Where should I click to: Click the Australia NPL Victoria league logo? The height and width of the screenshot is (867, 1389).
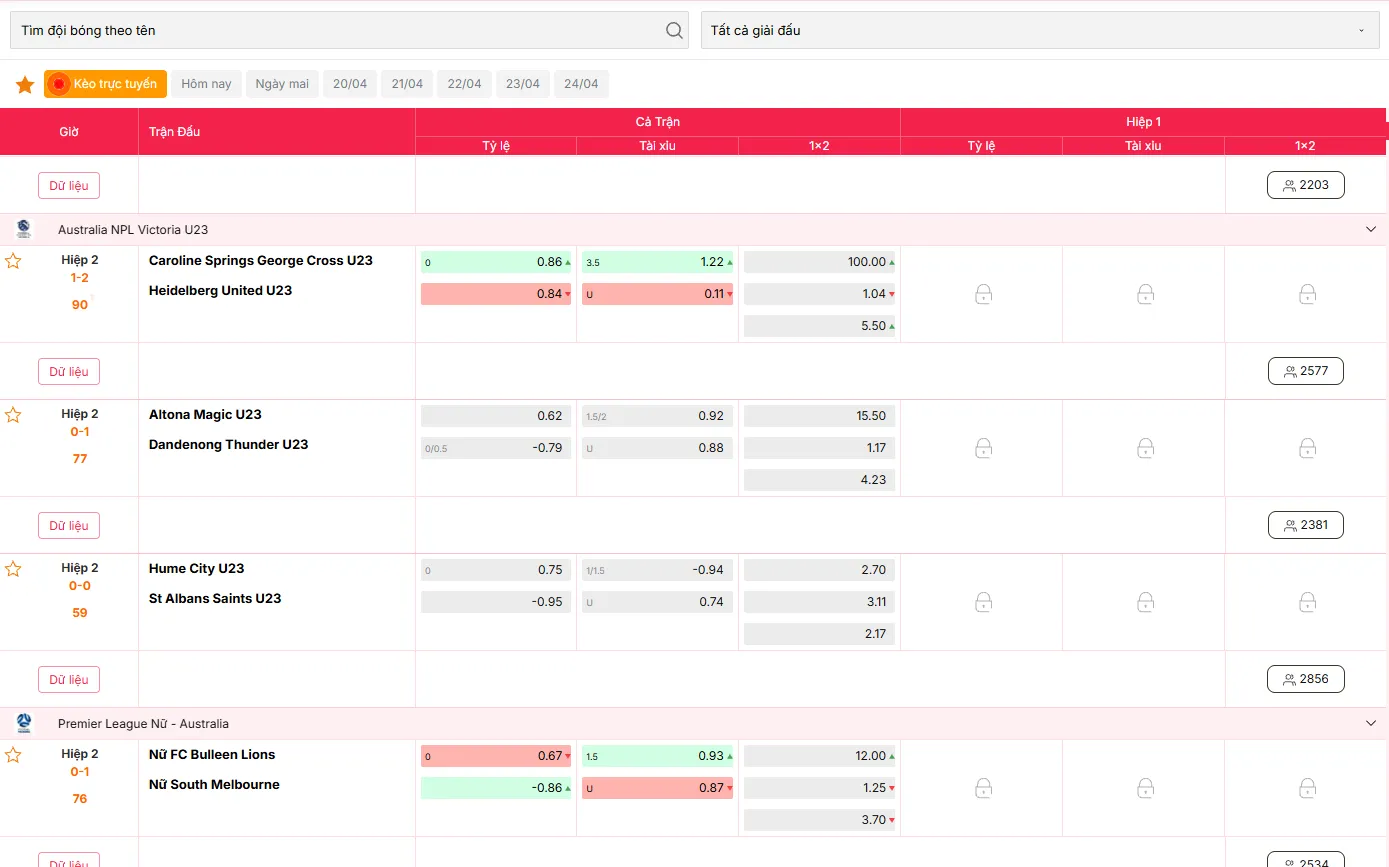pyautogui.click(x=24, y=230)
